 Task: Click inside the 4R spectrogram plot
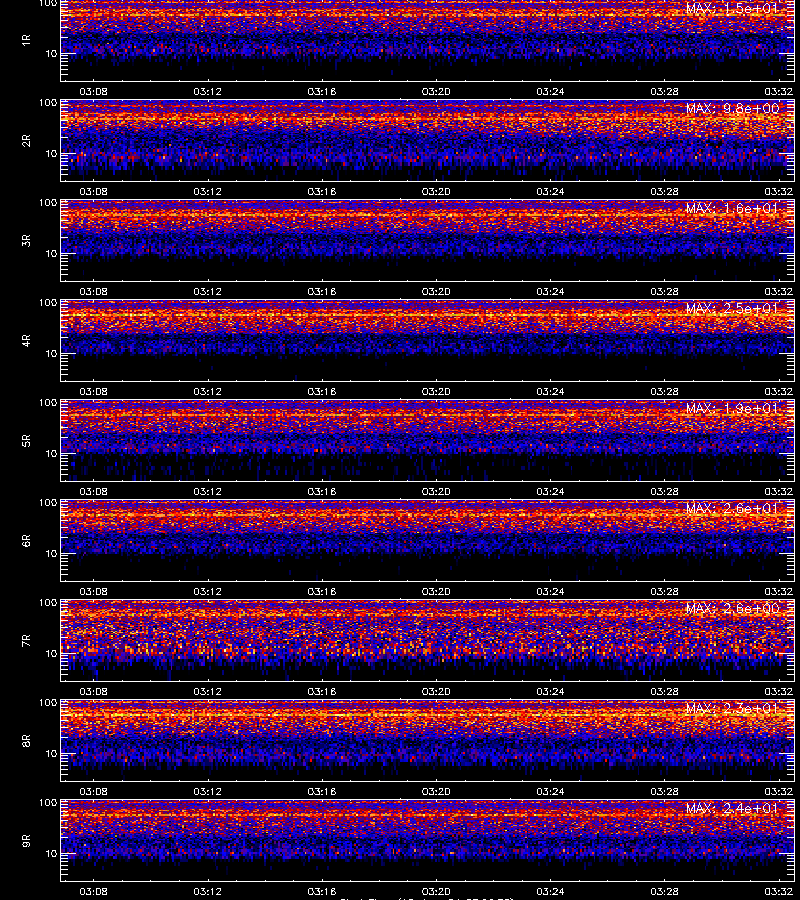(427, 340)
